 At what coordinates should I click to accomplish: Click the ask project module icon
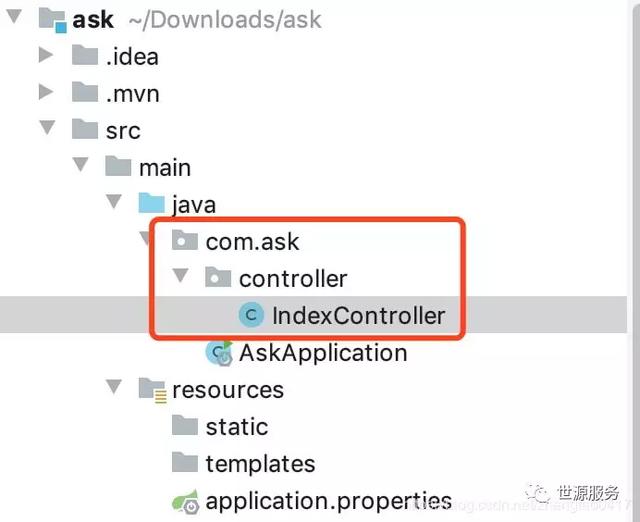(53, 19)
